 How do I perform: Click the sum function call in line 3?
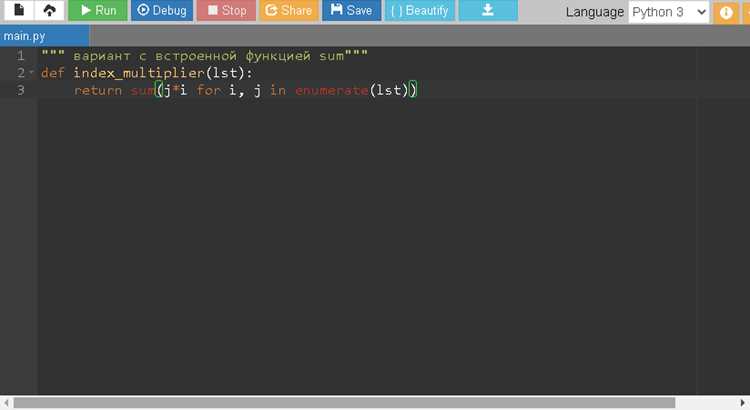[x=143, y=90]
